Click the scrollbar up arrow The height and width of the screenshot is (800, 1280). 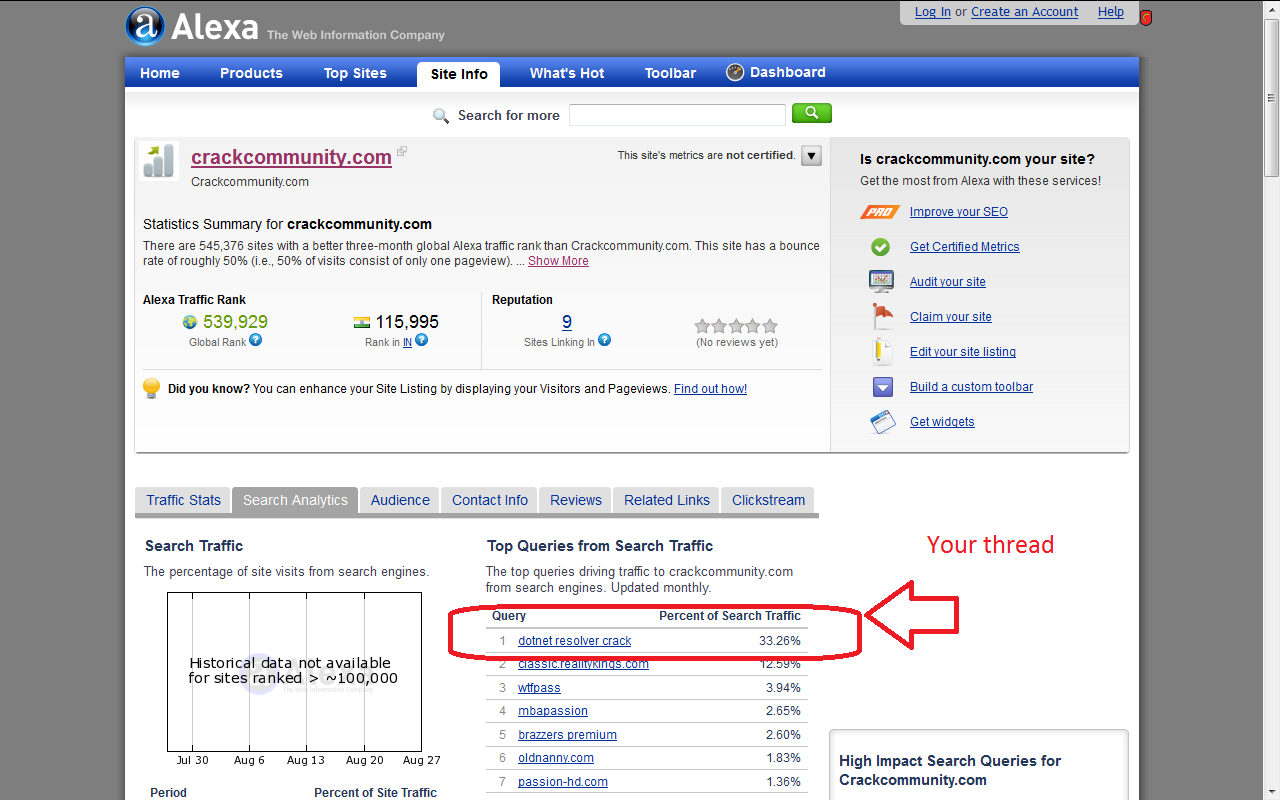point(1271,8)
